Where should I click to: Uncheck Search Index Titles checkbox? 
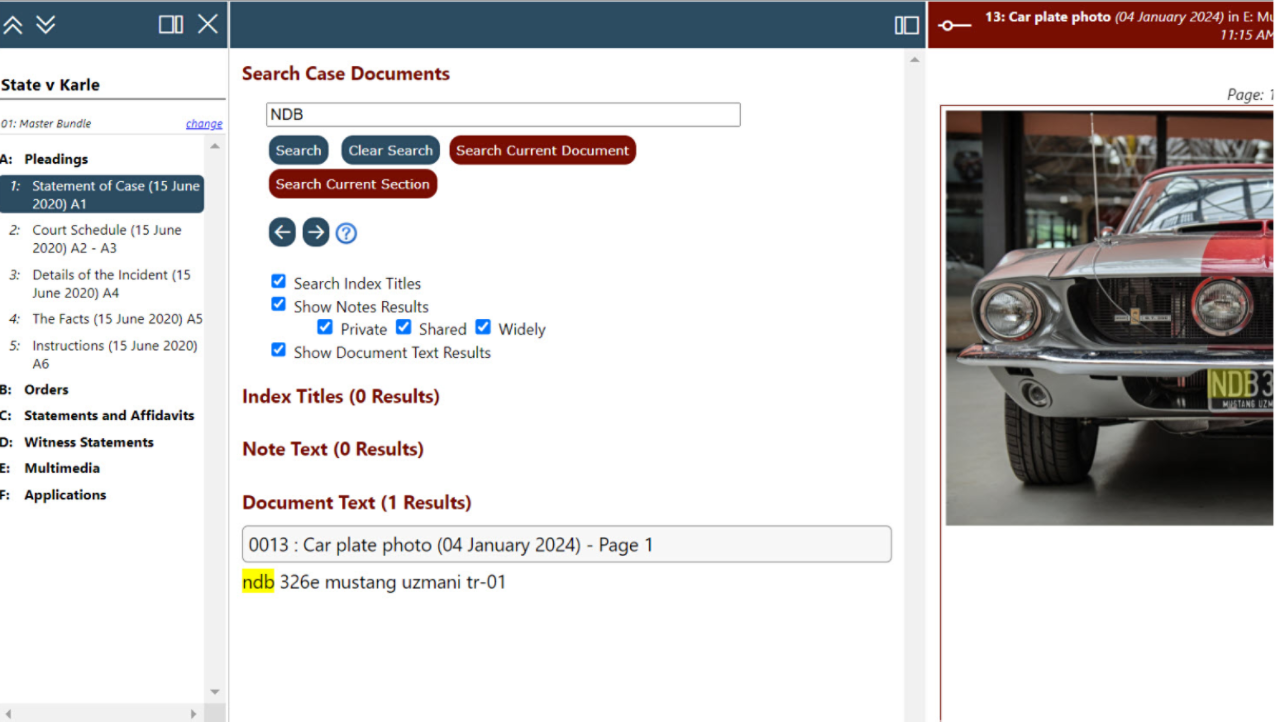(279, 282)
